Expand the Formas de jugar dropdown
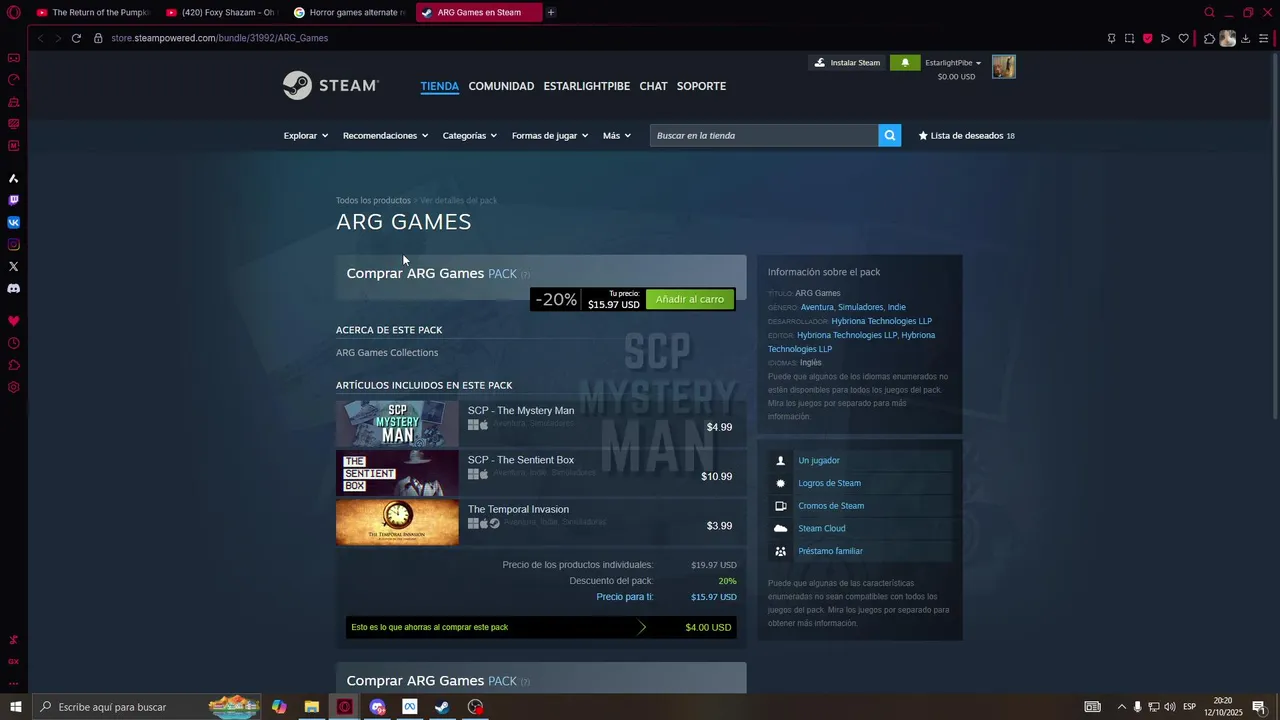 click(550, 135)
